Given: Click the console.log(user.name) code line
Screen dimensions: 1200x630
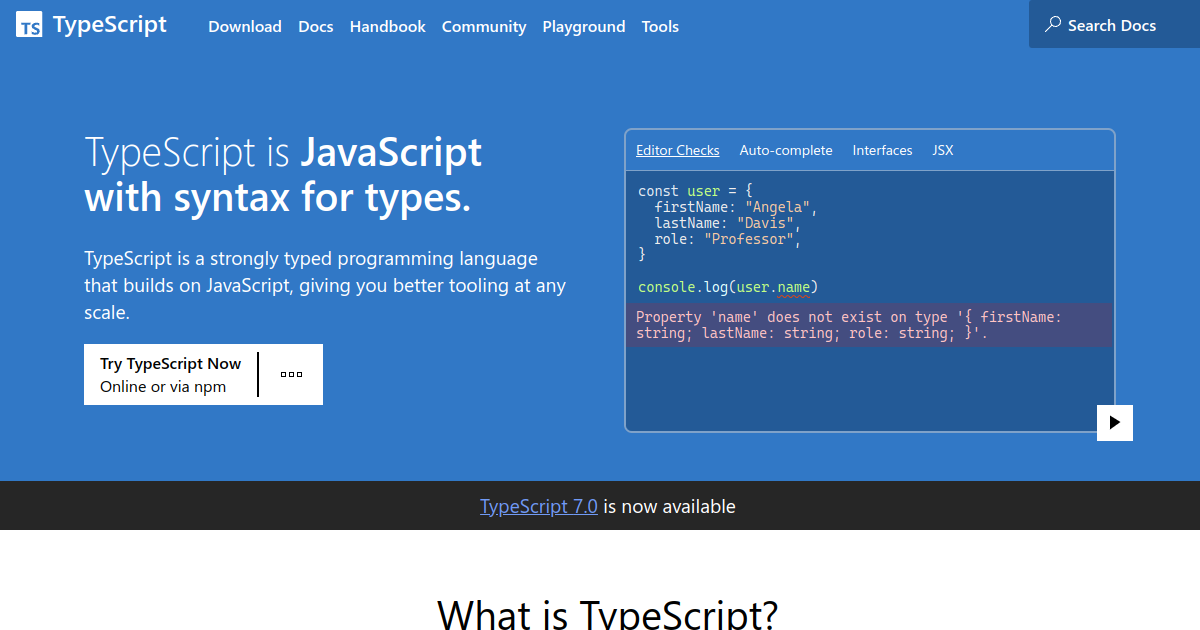Looking at the screenshot, I should click(728, 287).
